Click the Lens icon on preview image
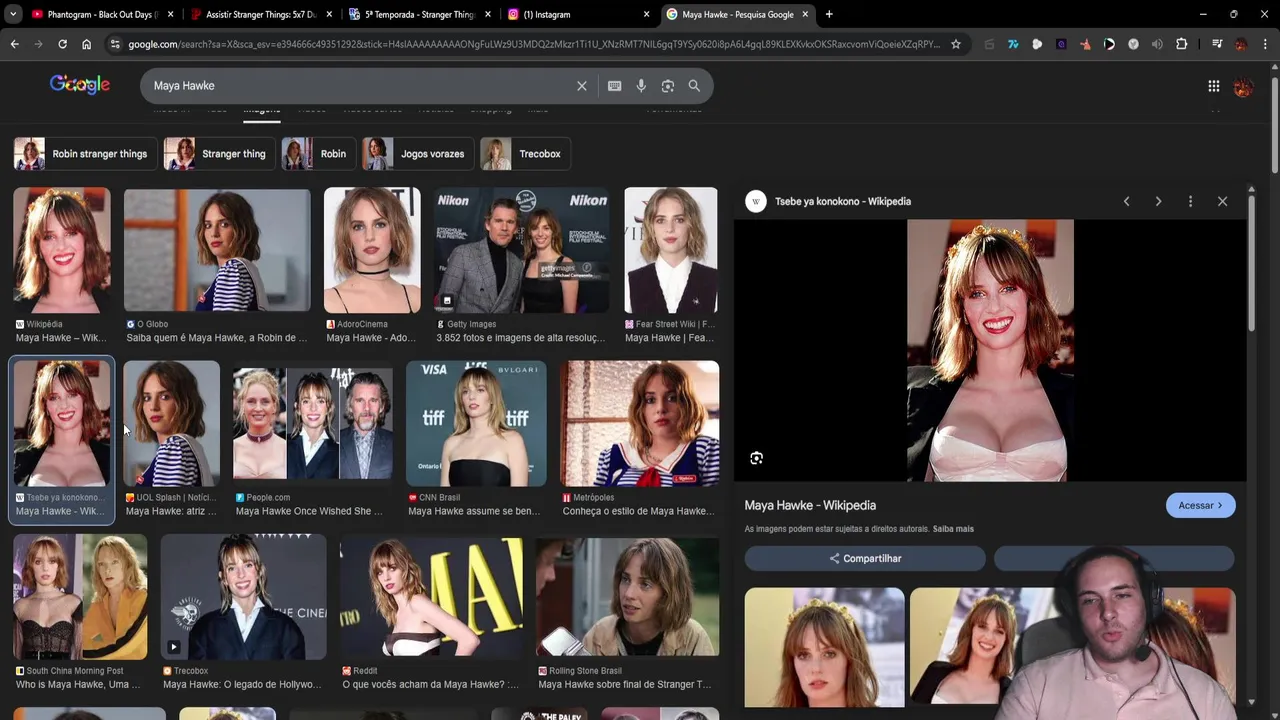 (x=756, y=458)
